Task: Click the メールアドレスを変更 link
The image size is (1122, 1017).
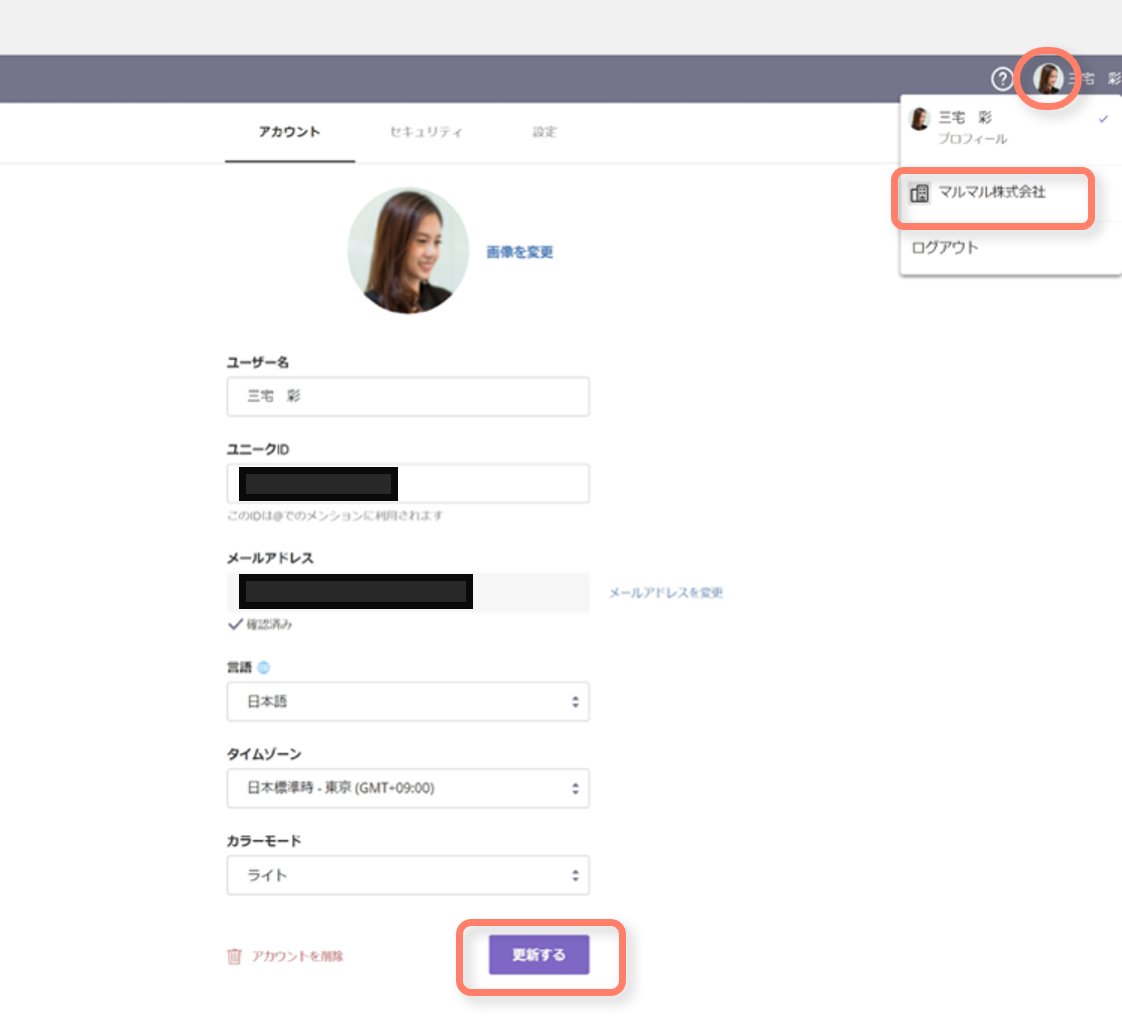Action: tap(666, 593)
